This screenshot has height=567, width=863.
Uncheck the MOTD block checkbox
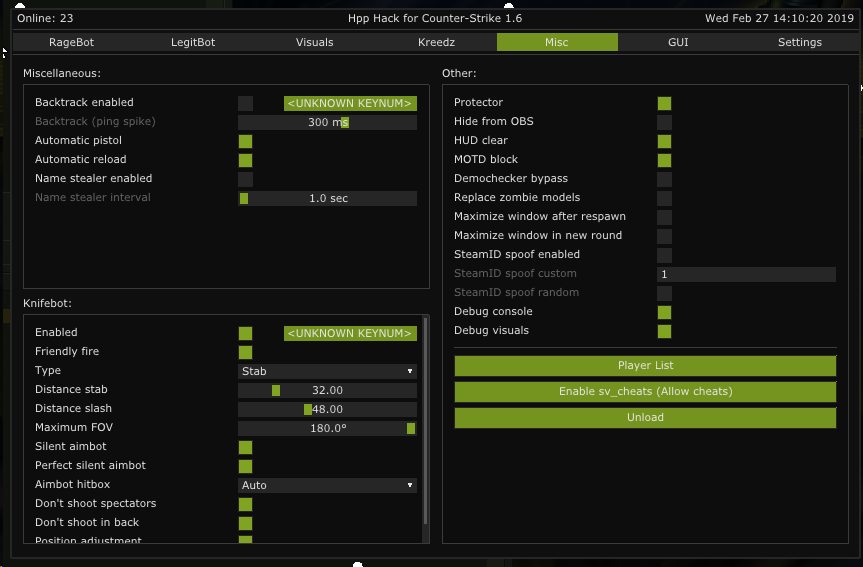[664, 160]
